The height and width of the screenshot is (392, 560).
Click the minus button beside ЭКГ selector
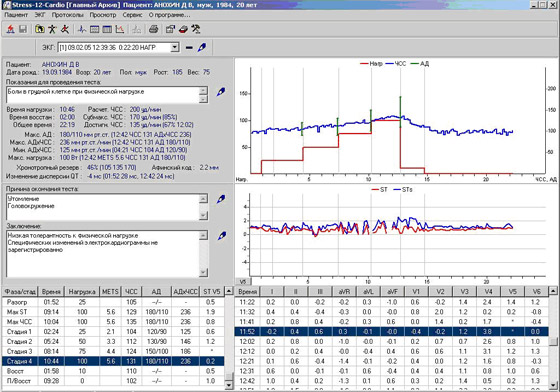click(189, 47)
